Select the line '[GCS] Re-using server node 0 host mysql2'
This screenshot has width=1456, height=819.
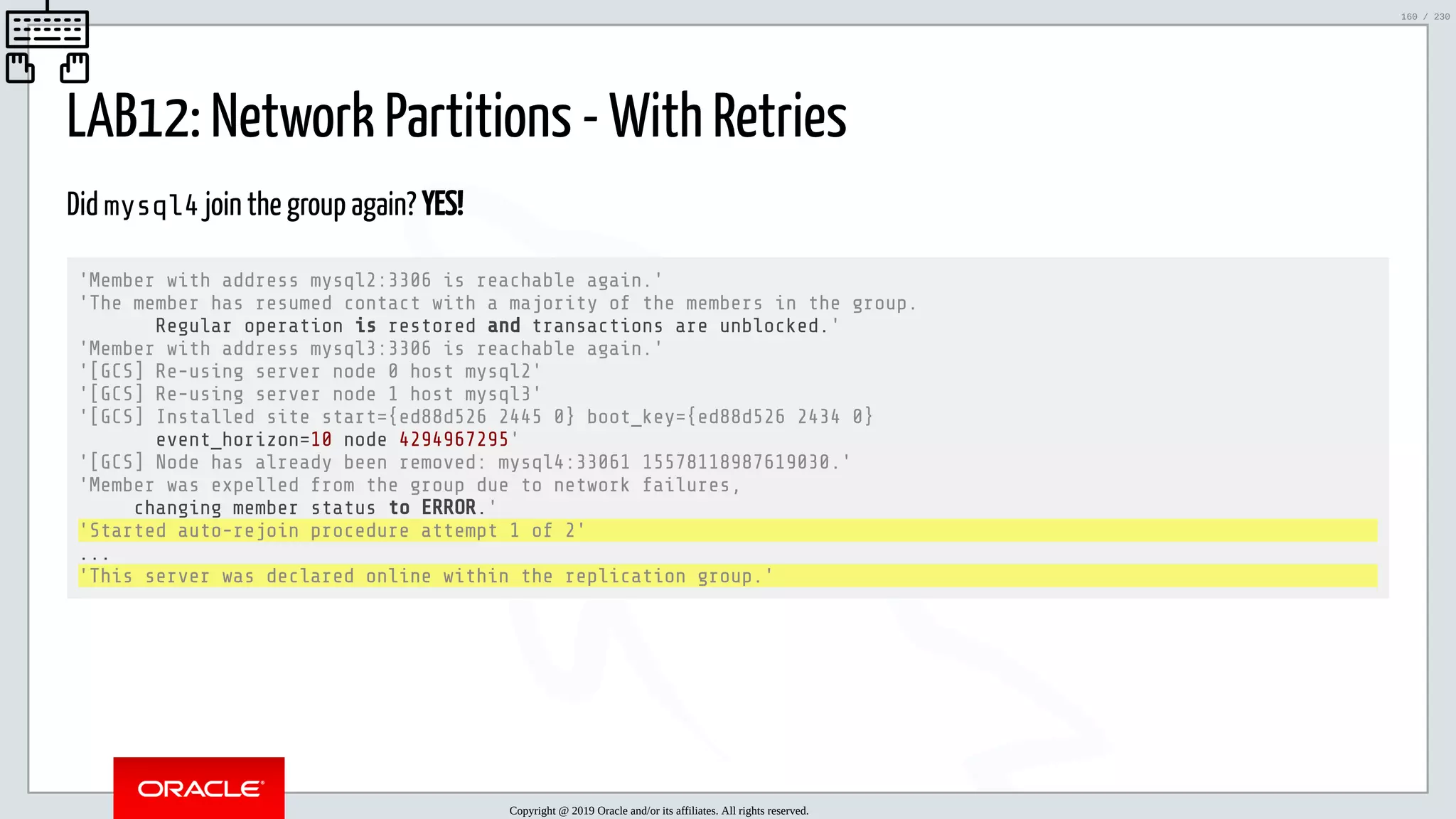[x=310, y=372]
